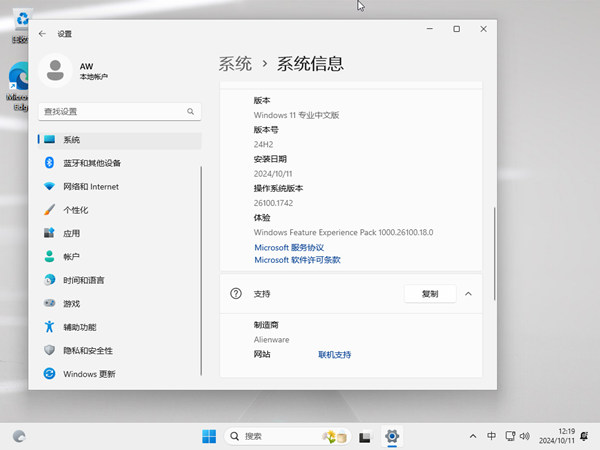Open 蓝牙和其他设备 settings
This screenshot has width=600, height=450.
click(x=120, y=163)
